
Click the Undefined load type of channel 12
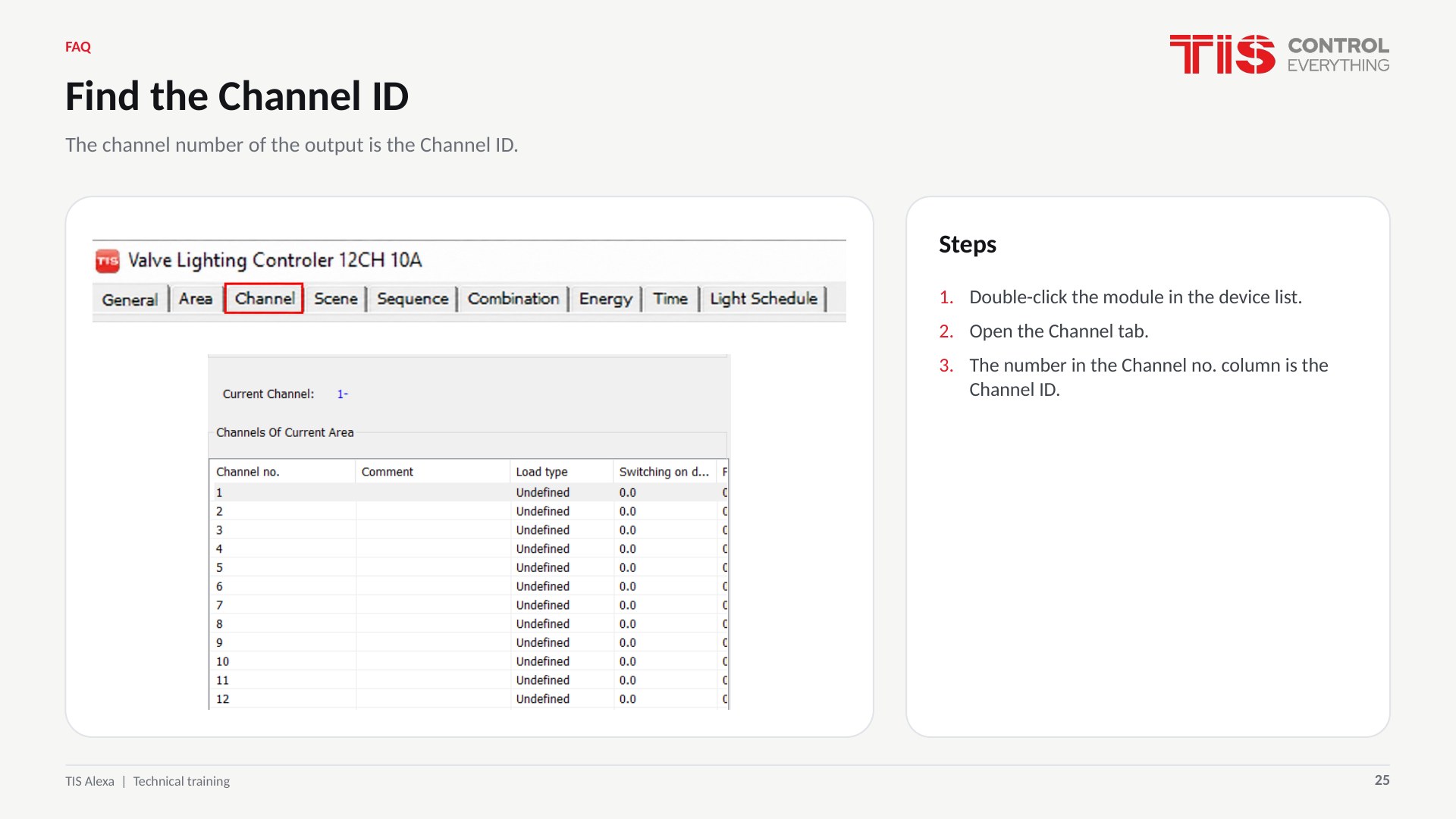click(543, 699)
